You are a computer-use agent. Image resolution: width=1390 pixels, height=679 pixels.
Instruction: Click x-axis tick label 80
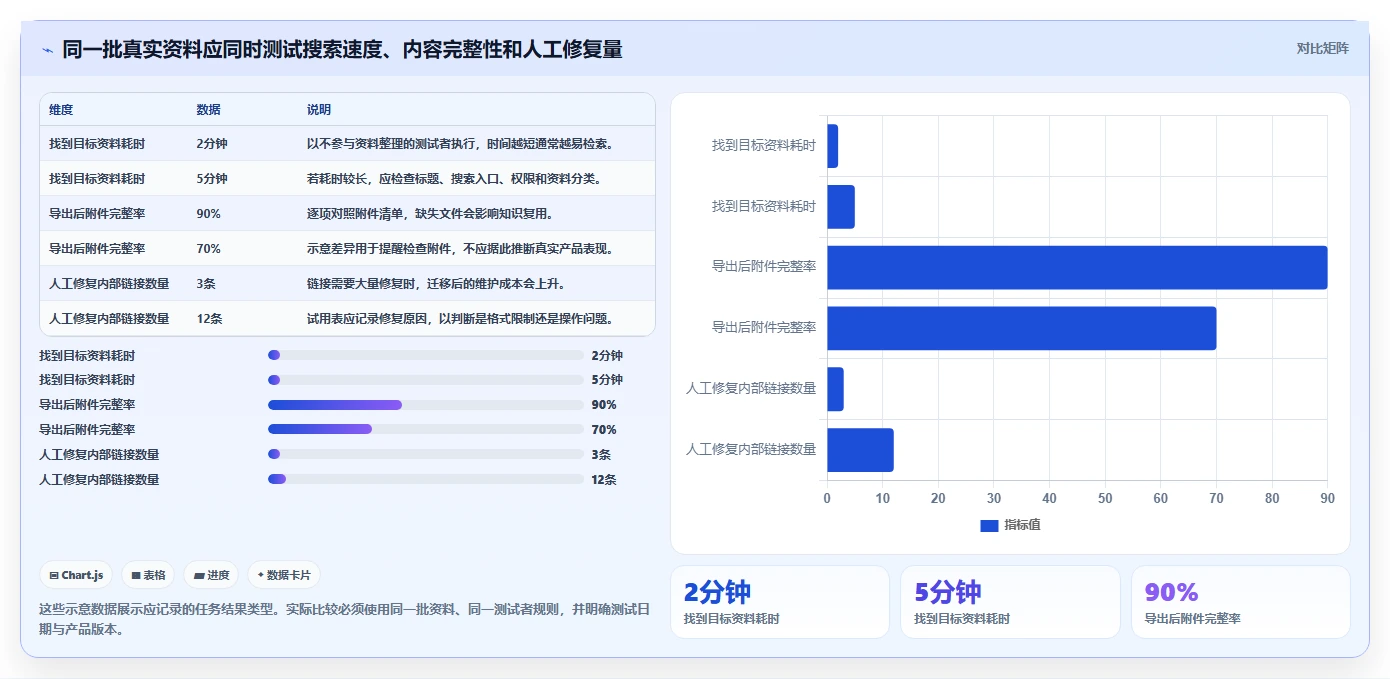(1272, 498)
